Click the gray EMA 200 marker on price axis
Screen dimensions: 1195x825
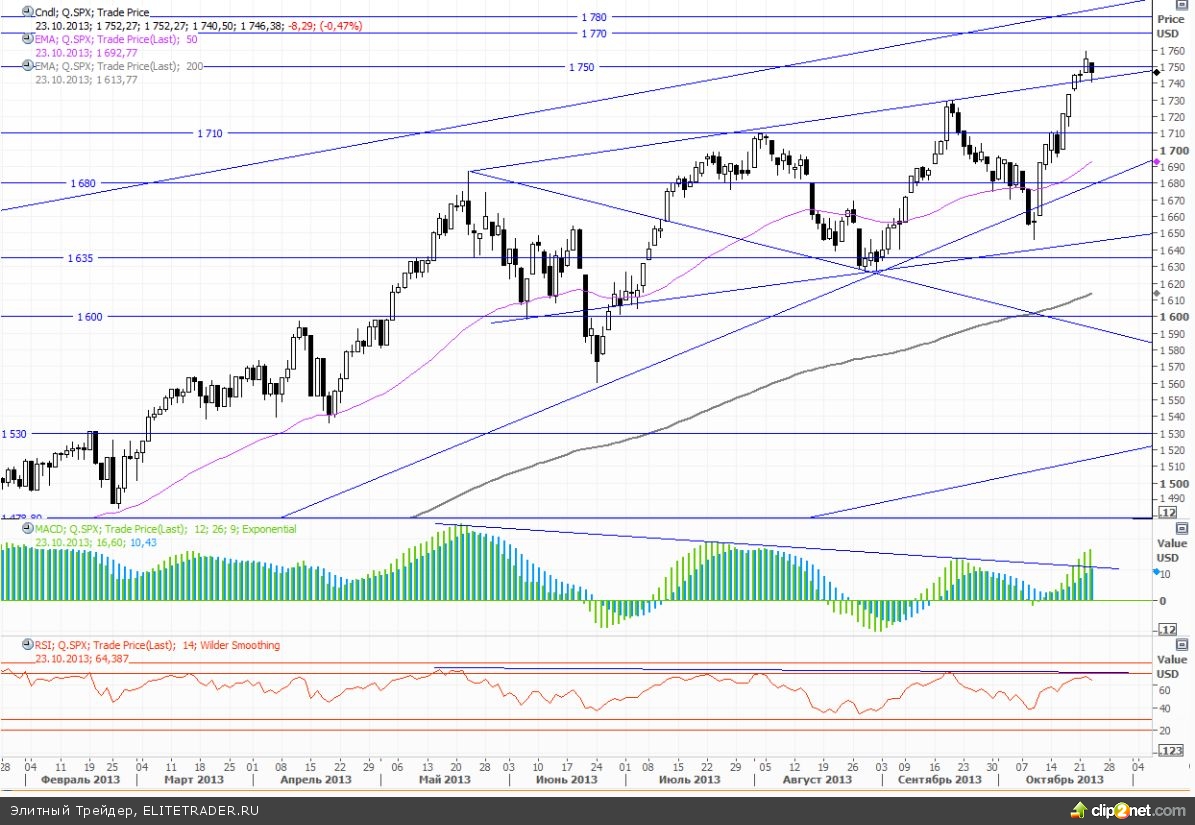(x=1157, y=293)
